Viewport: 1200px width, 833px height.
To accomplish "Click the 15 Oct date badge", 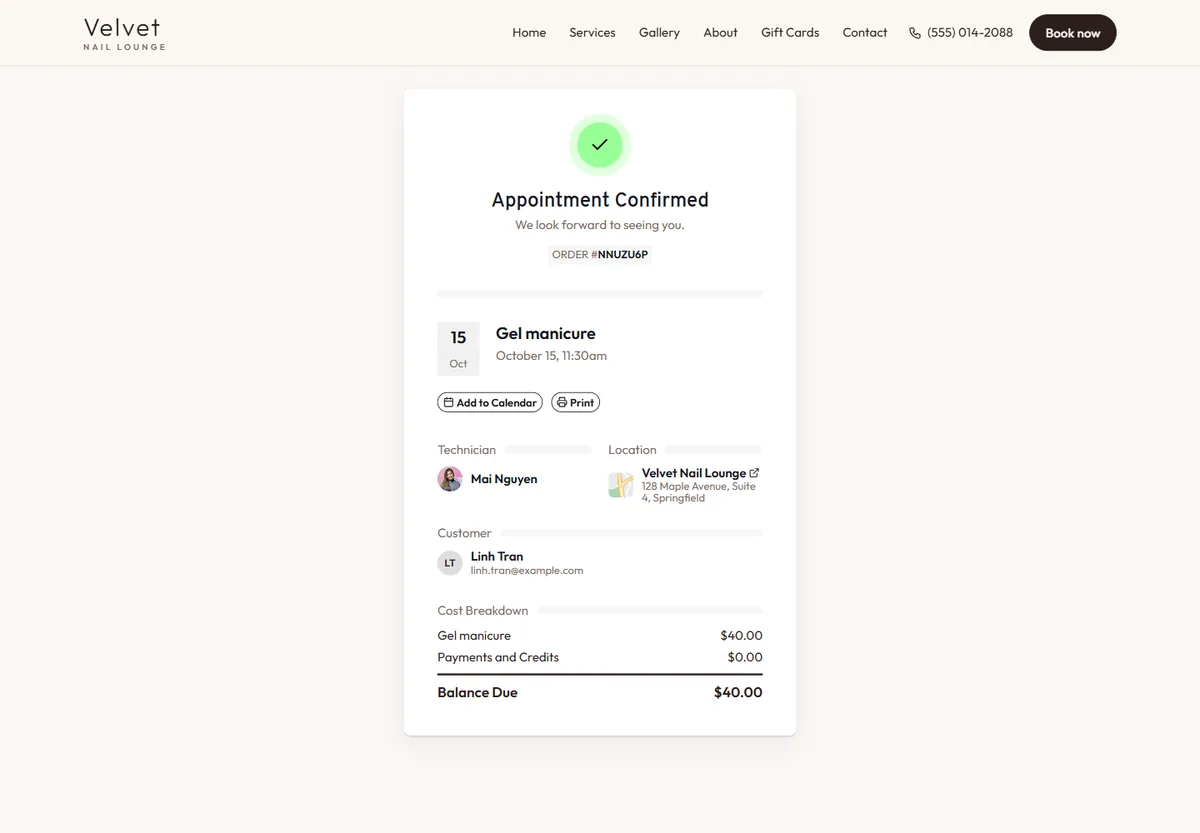I will (x=458, y=348).
